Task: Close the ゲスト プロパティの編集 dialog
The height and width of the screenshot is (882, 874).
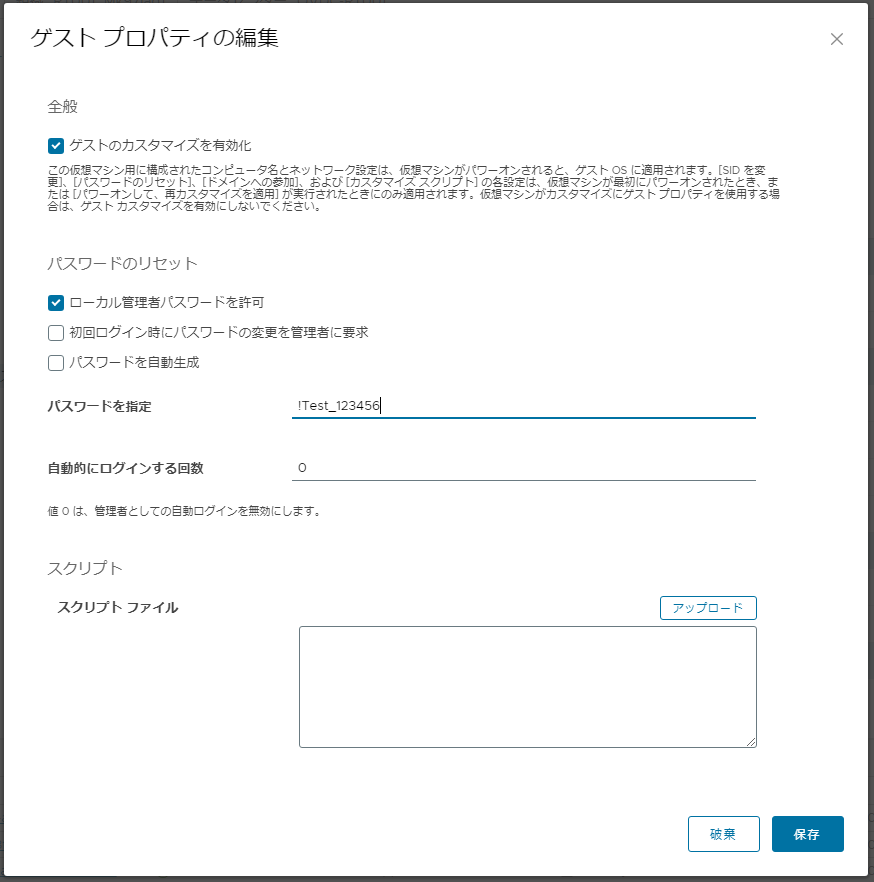Action: 836,39
